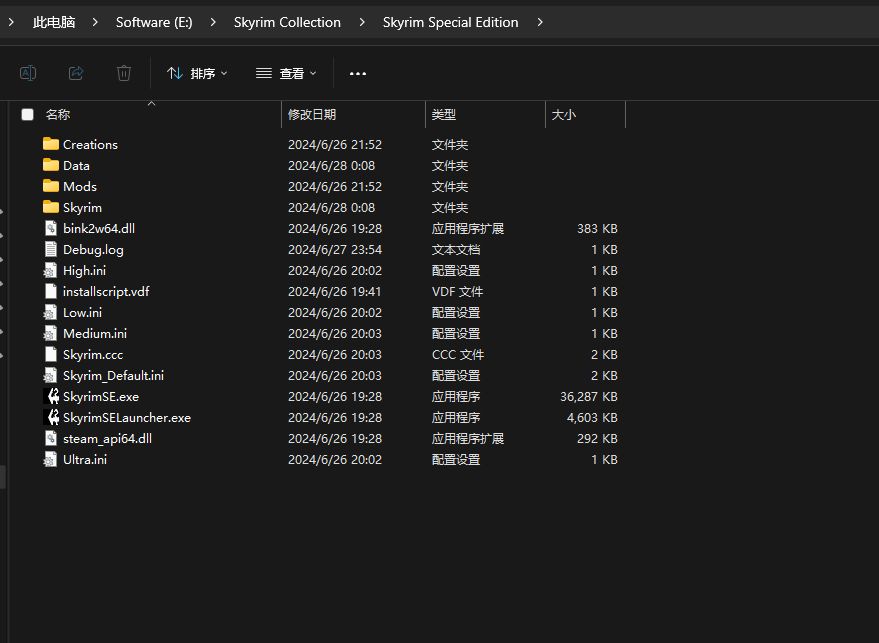Sort by the 类型 column header
Screen dimensions: 879x643
pos(443,115)
